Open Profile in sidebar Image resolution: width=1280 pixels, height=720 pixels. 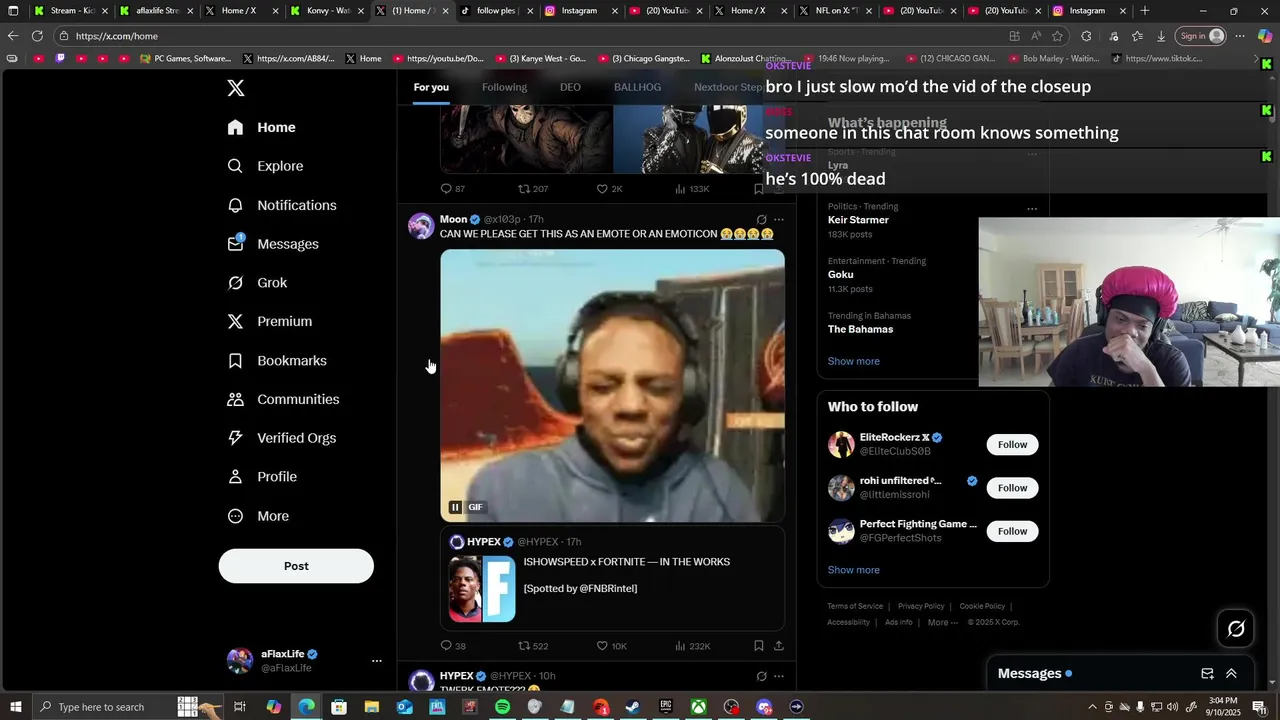(x=262, y=477)
